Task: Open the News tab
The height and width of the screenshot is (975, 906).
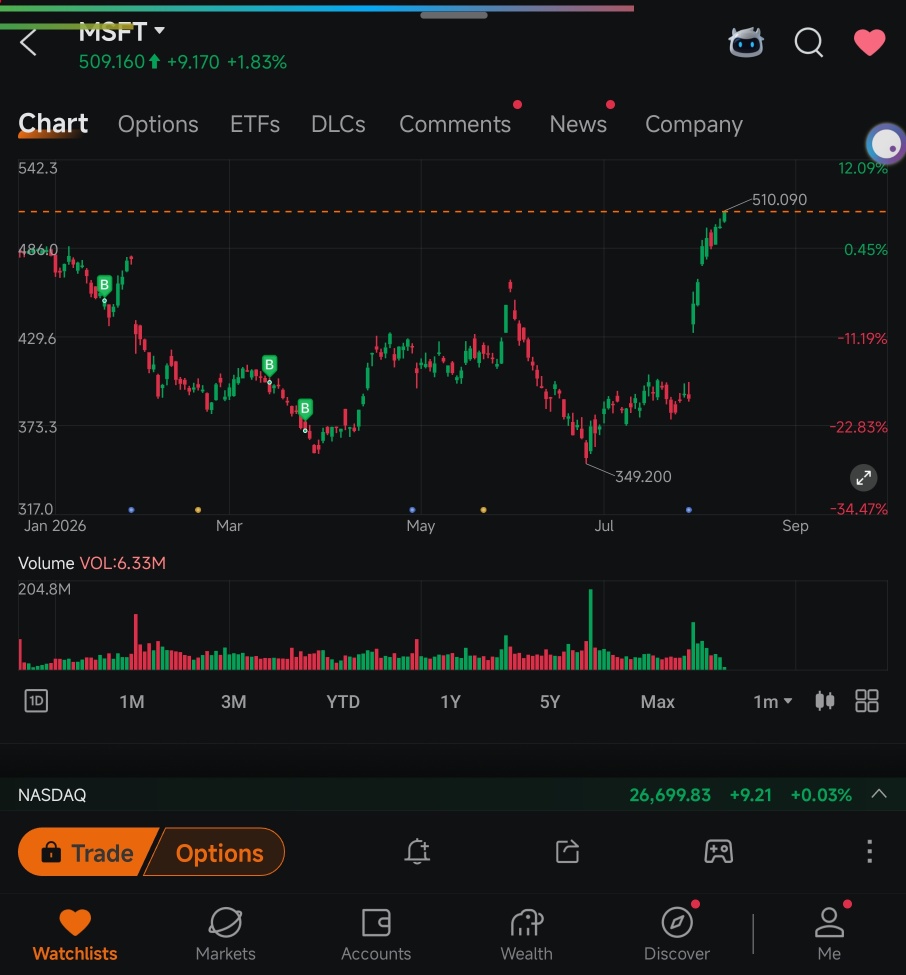Action: (578, 124)
